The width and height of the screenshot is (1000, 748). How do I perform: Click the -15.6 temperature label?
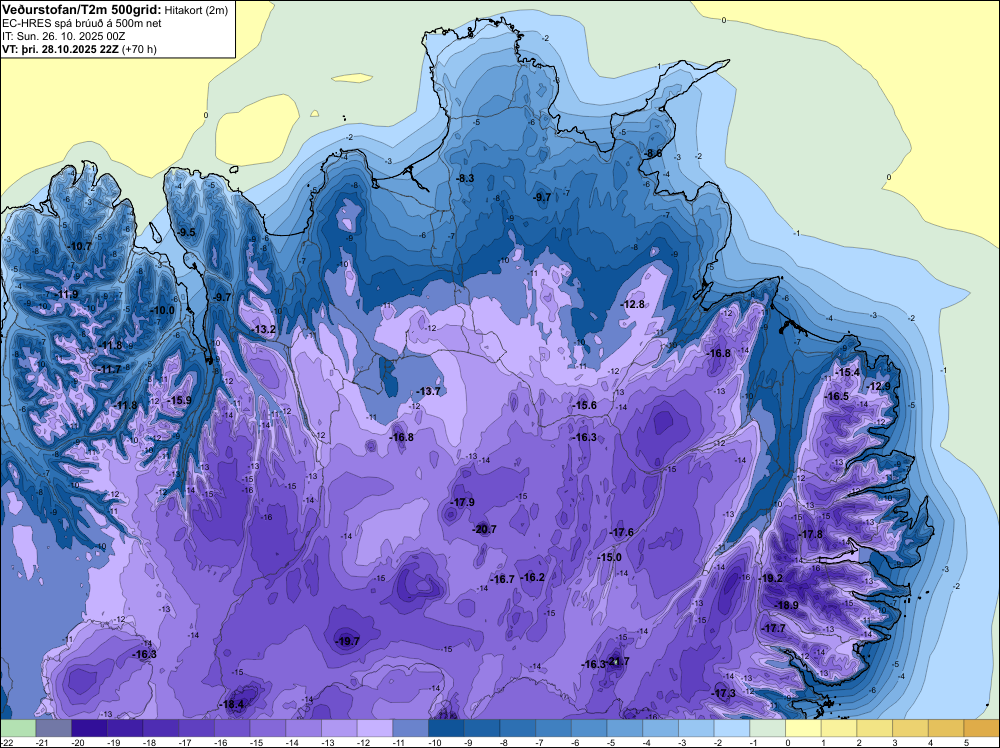(x=585, y=406)
